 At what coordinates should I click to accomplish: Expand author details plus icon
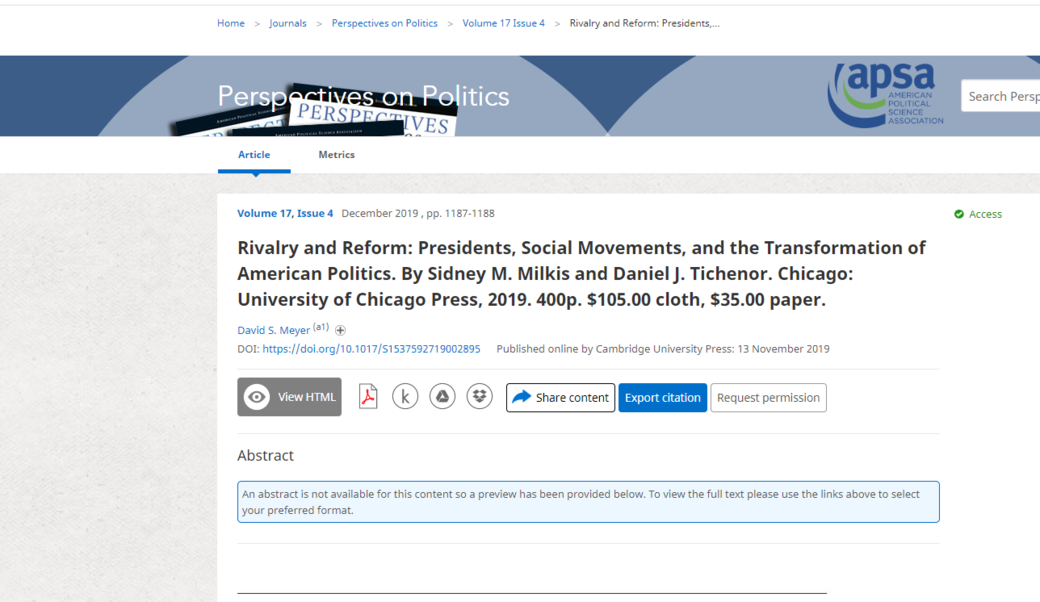[x=340, y=330]
